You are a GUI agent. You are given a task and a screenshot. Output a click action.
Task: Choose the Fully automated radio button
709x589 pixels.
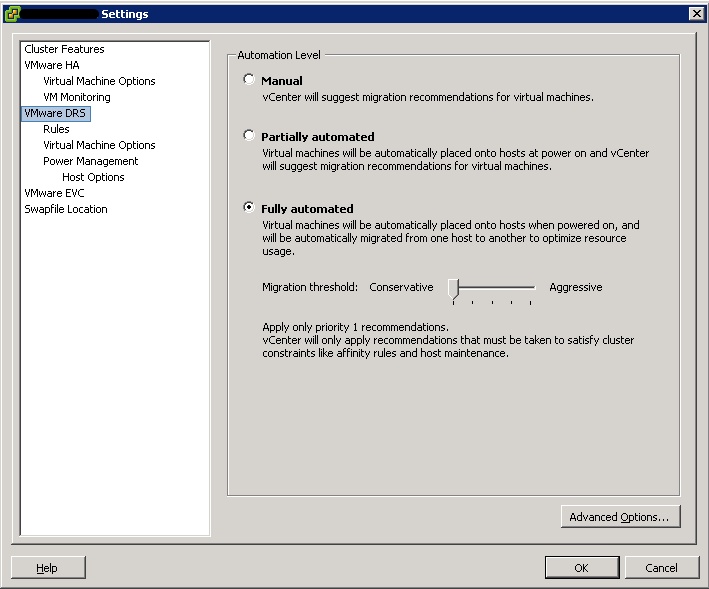[249, 207]
